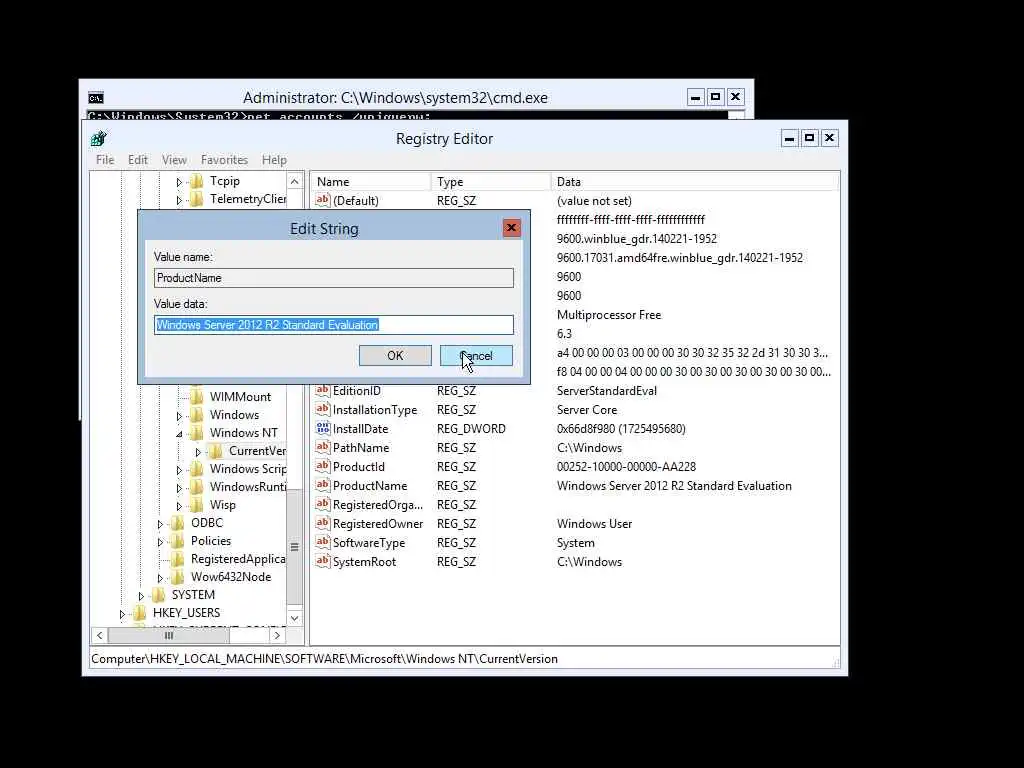Open the File menu
Image resolution: width=1024 pixels, height=768 pixels.
click(104, 159)
